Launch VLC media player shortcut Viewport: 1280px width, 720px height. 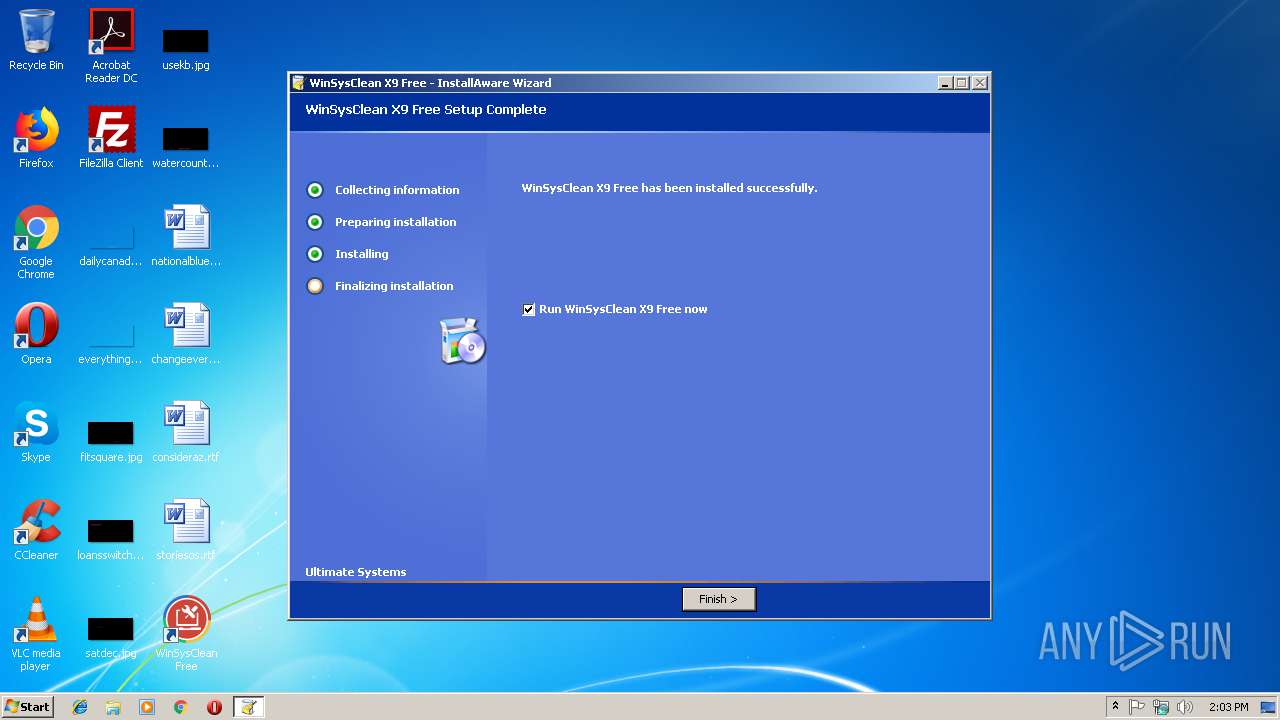pyautogui.click(x=36, y=634)
